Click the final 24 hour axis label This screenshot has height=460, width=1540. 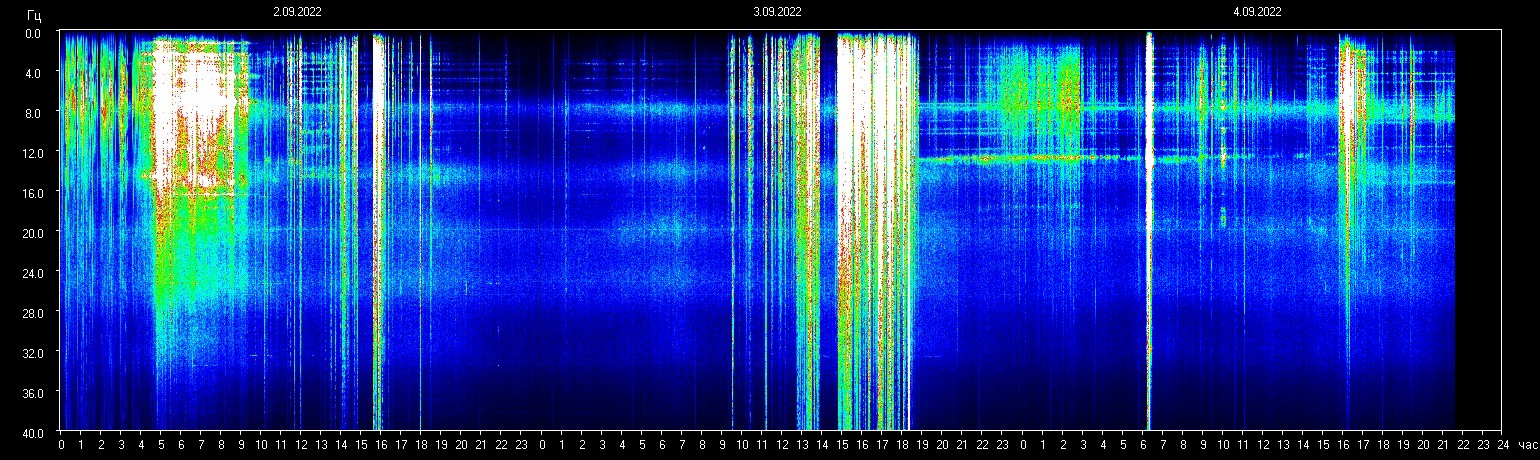click(1502, 445)
